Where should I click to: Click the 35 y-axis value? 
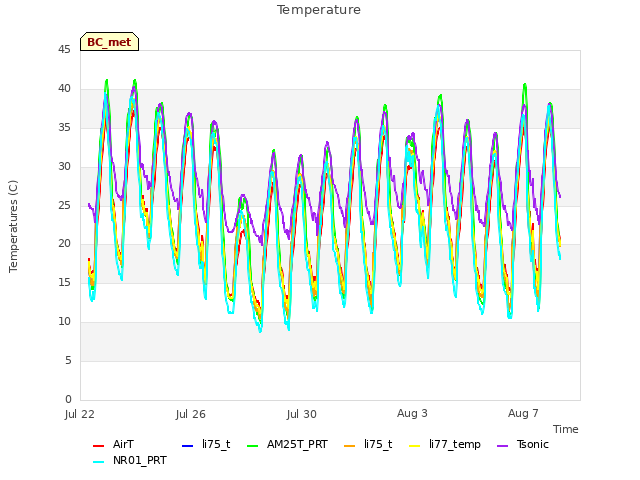(64, 127)
